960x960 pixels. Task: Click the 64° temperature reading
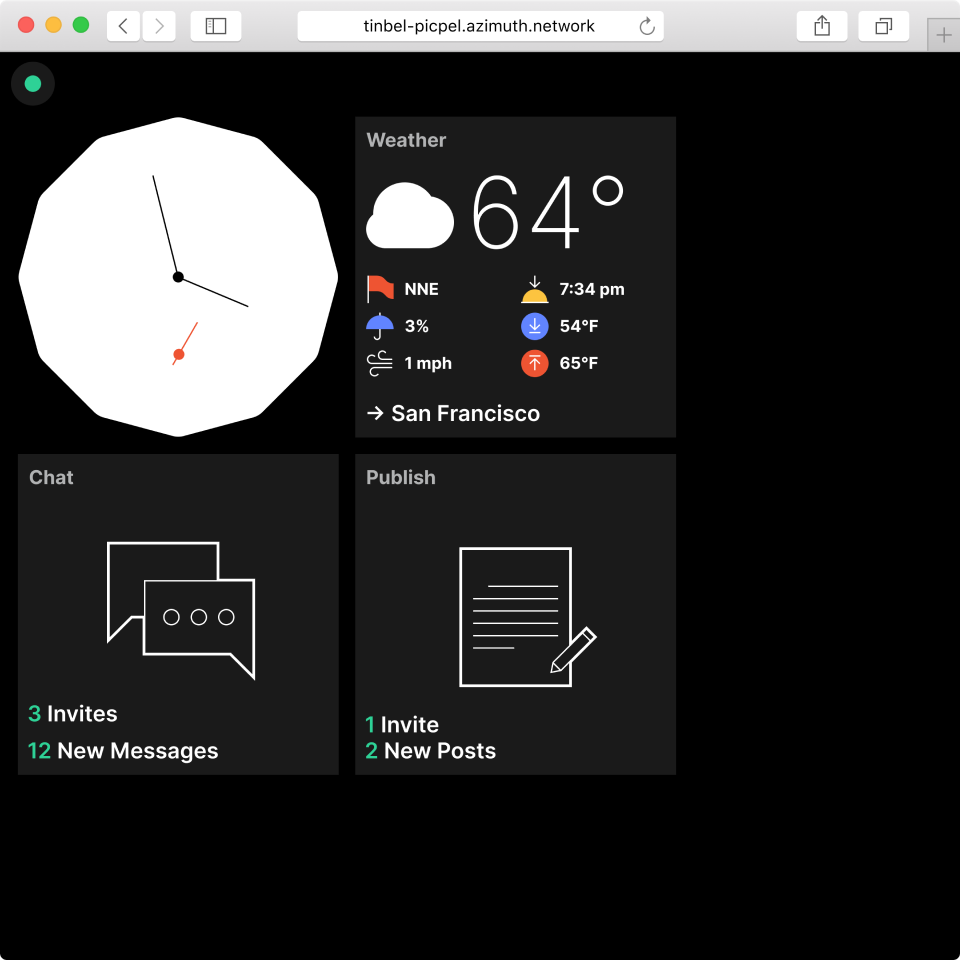click(547, 211)
